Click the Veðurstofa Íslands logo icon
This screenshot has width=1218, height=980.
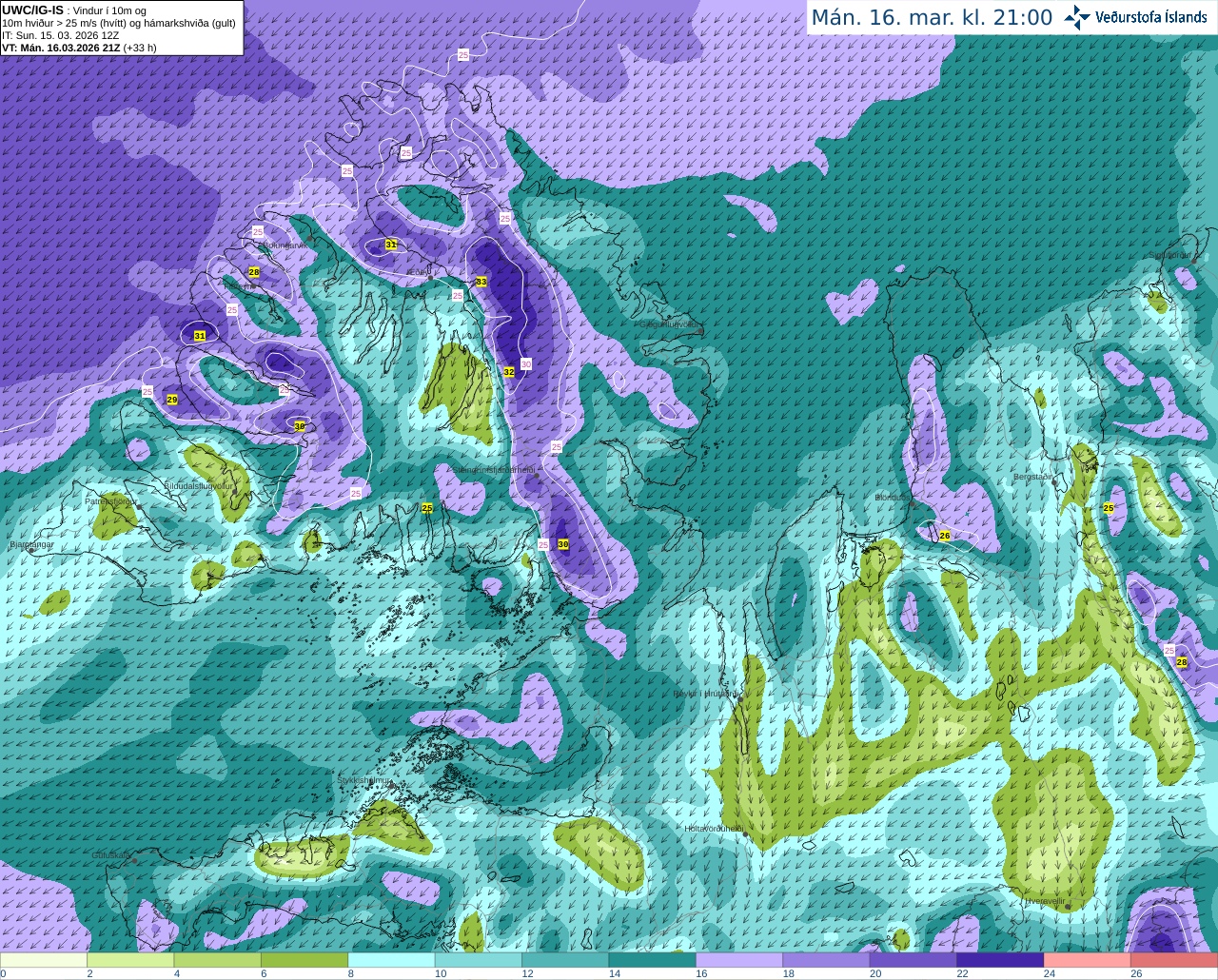point(1077,17)
